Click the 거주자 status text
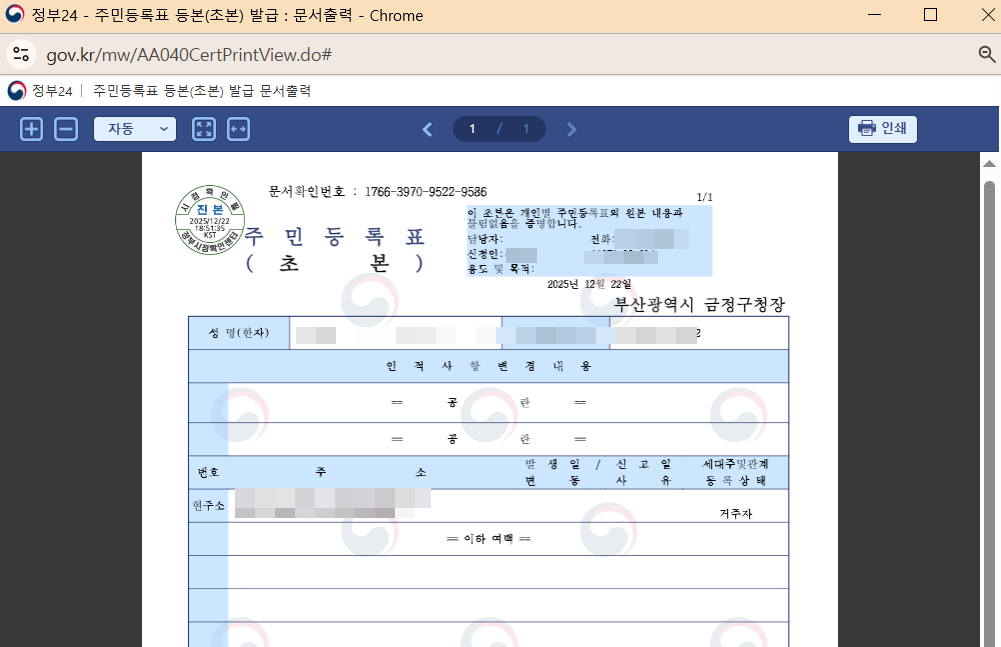 (x=735, y=514)
